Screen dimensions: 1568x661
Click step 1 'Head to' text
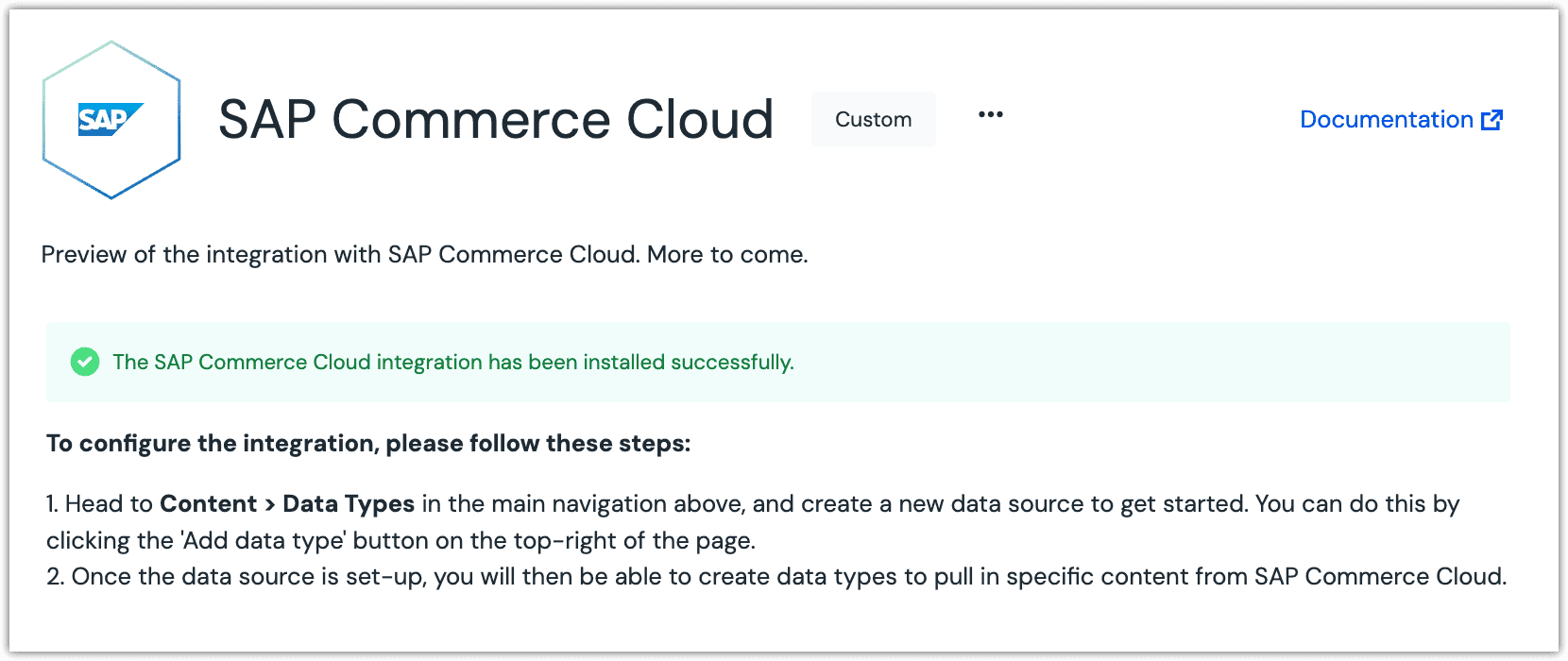(x=109, y=503)
